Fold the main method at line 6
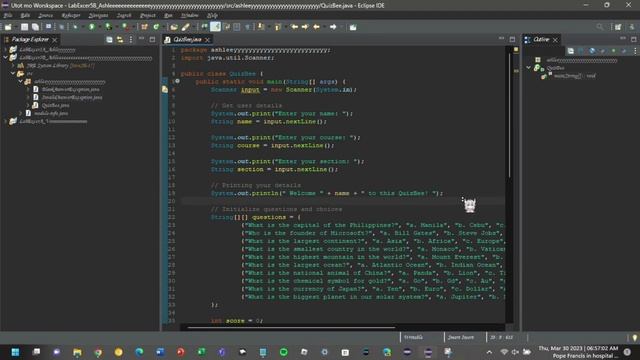Viewport: 640px width, 360px height. pos(177,81)
